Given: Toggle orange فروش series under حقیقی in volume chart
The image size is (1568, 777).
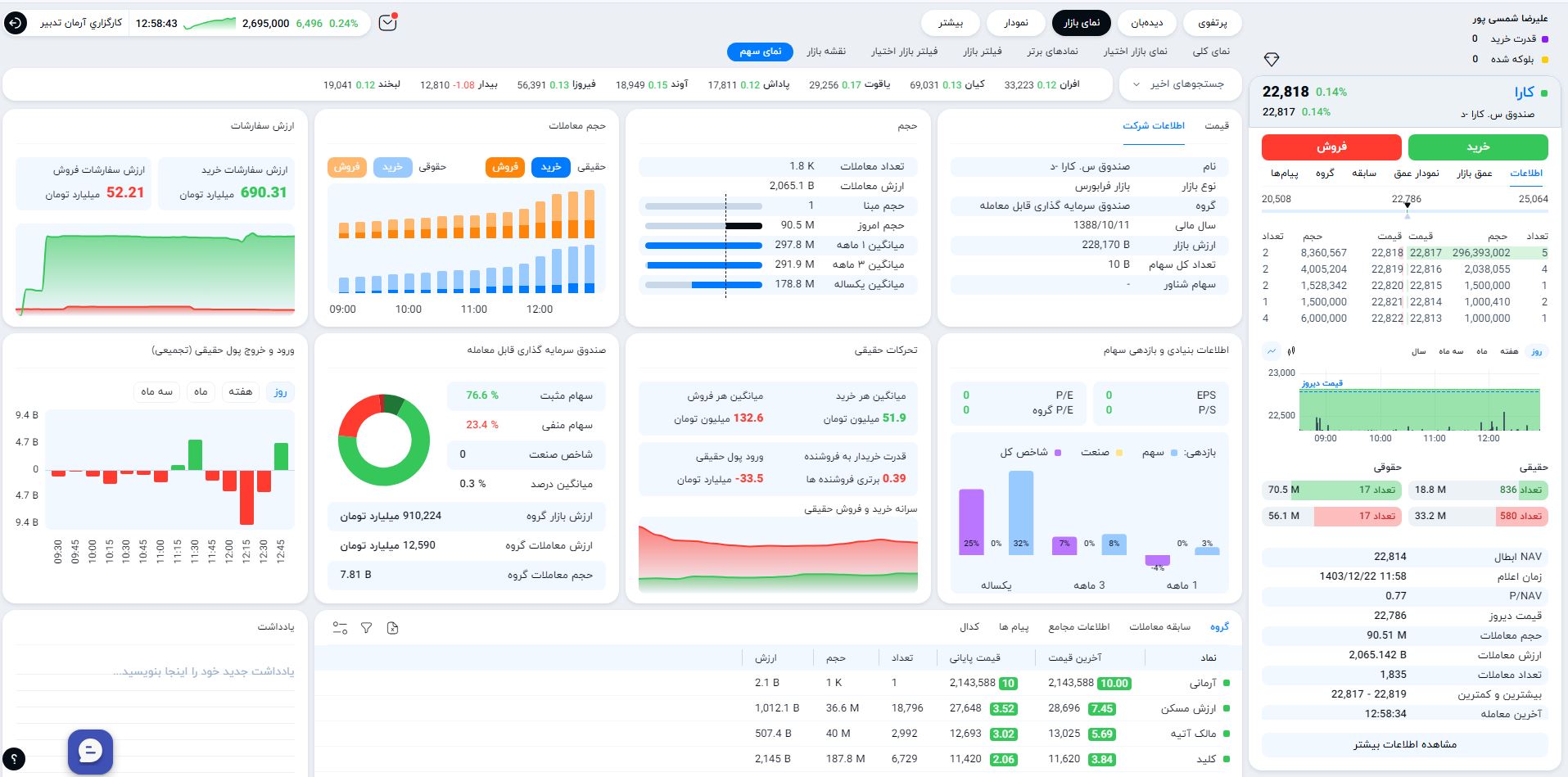Looking at the screenshot, I should coord(505,167).
